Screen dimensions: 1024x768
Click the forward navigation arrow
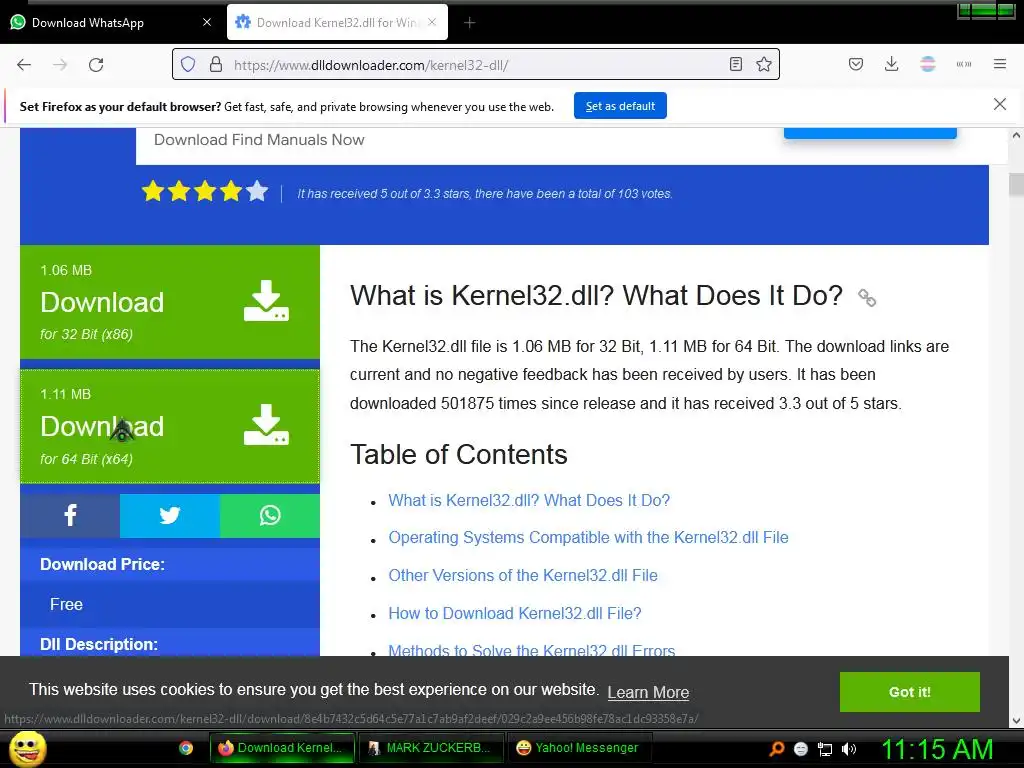tap(60, 65)
